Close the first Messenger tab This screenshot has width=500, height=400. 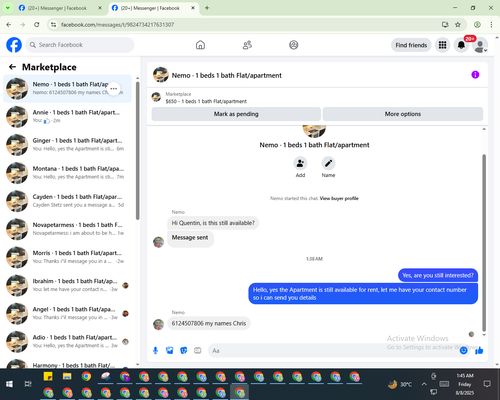click(100, 8)
